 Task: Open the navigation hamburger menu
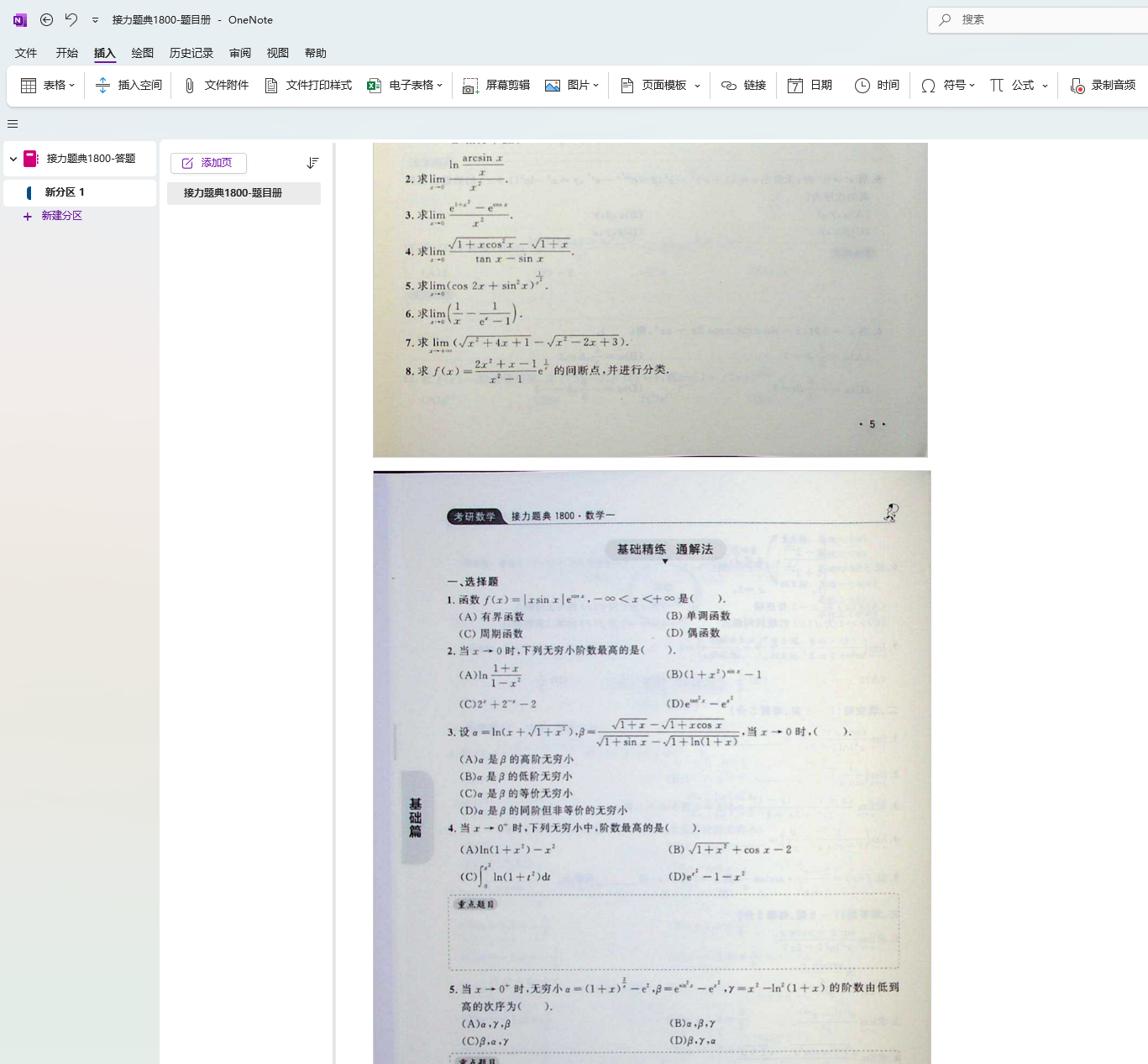click(x=12, y=123)
